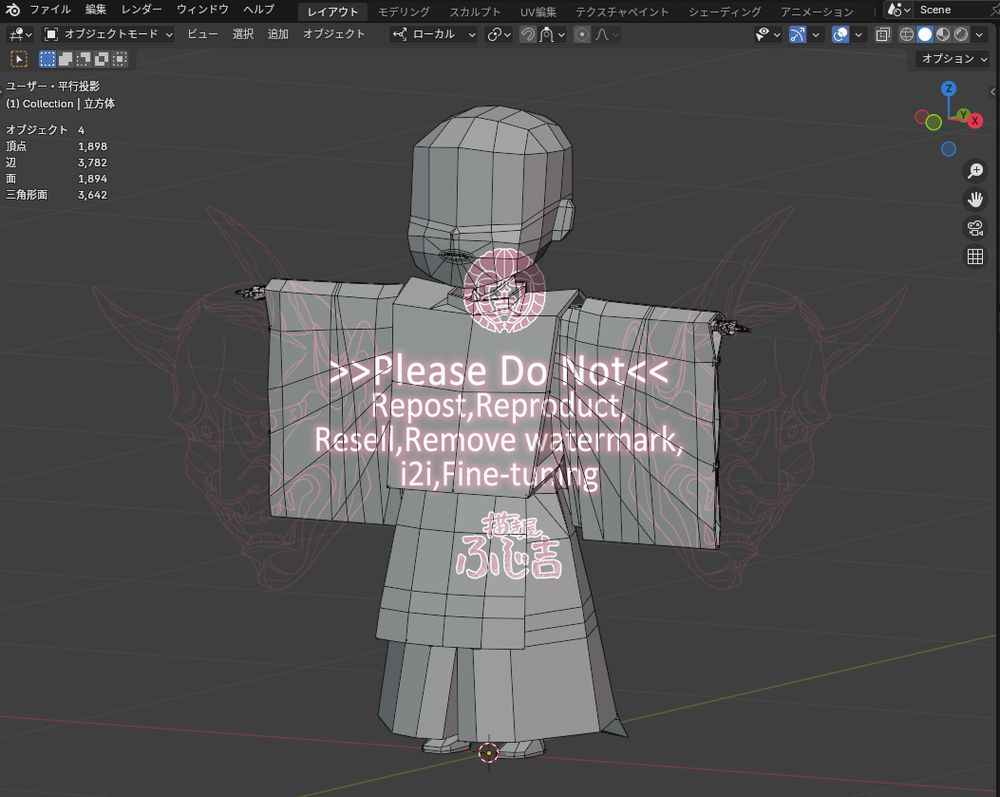Click the pan hand navigation icon
This screenshot has width=1000, height=797.
975,200
